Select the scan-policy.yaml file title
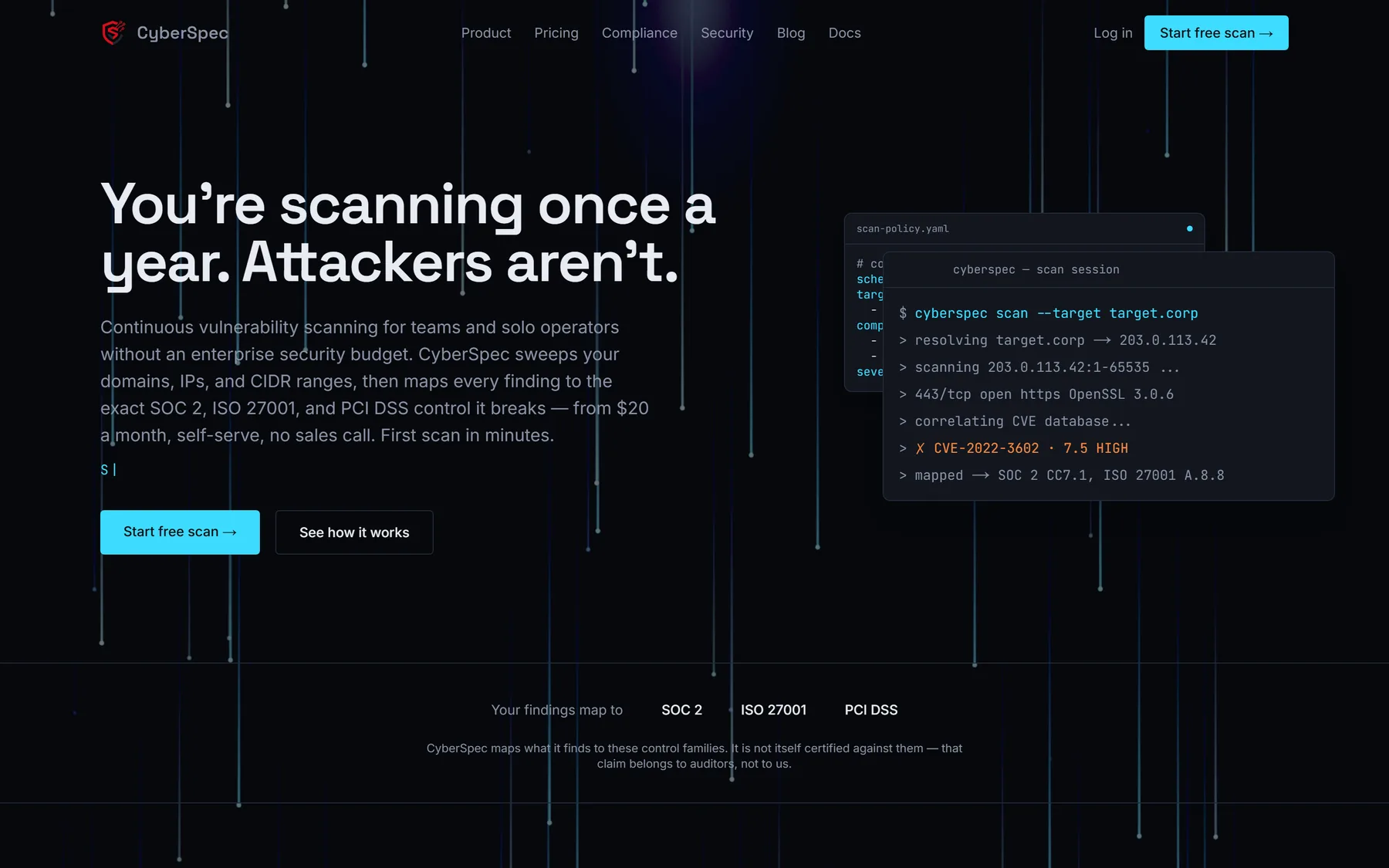The height and width of the screenshot is (868, 1389). 903,228
